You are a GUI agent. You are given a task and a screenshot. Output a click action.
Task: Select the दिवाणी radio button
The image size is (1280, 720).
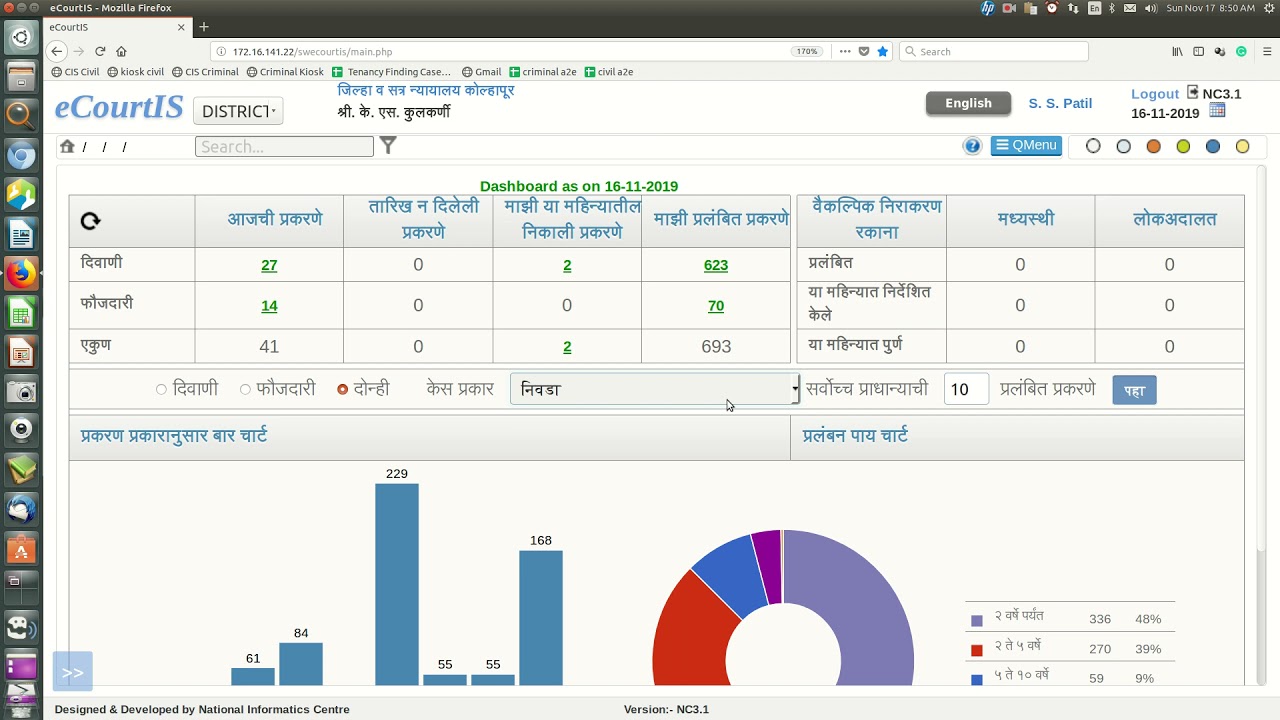coord(161,389)
